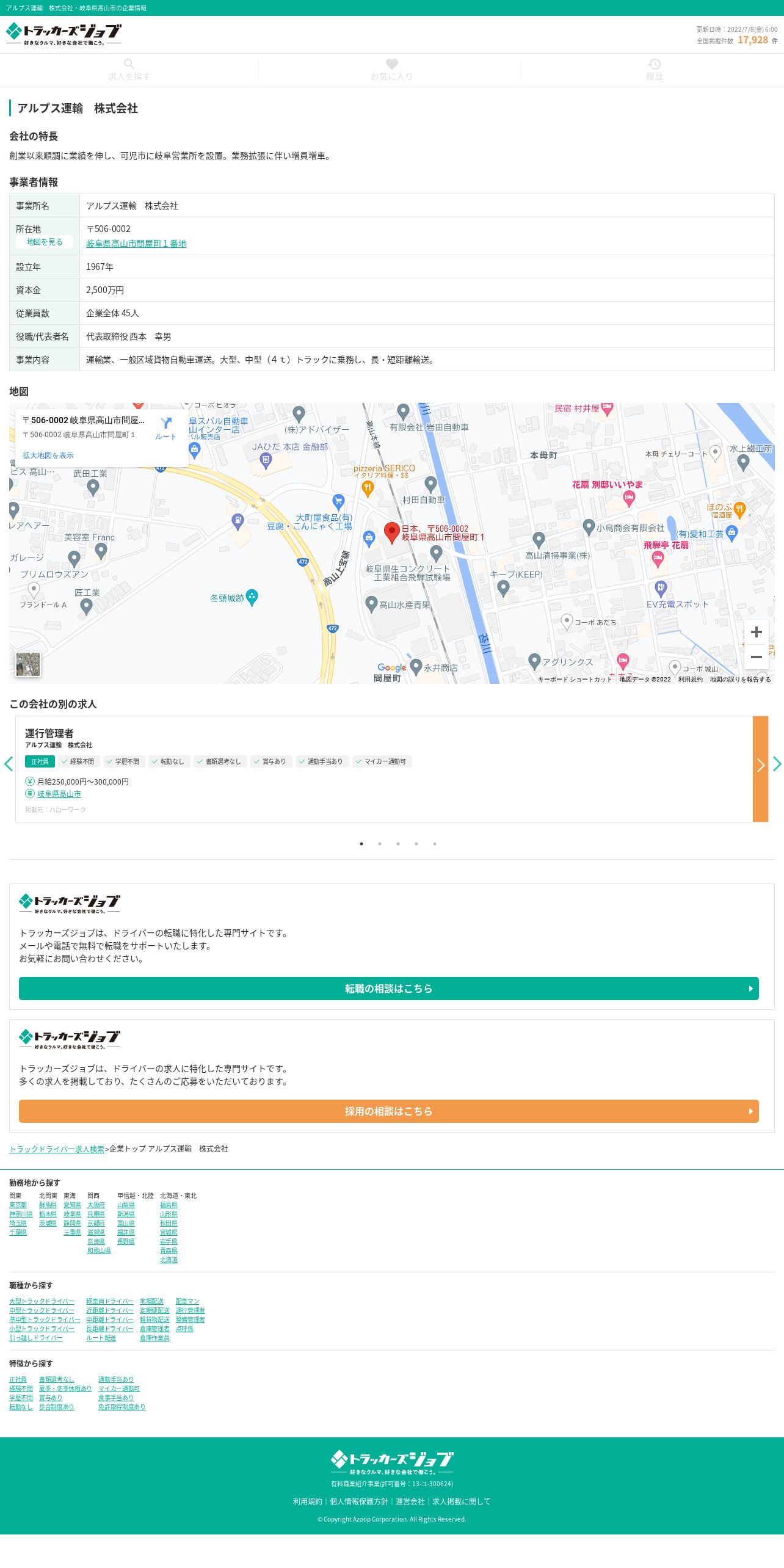Viewport: 784px width, 1568px height.
Task: Open 運行管理者 job type link in footer
Action: (x=191, y=1310)
